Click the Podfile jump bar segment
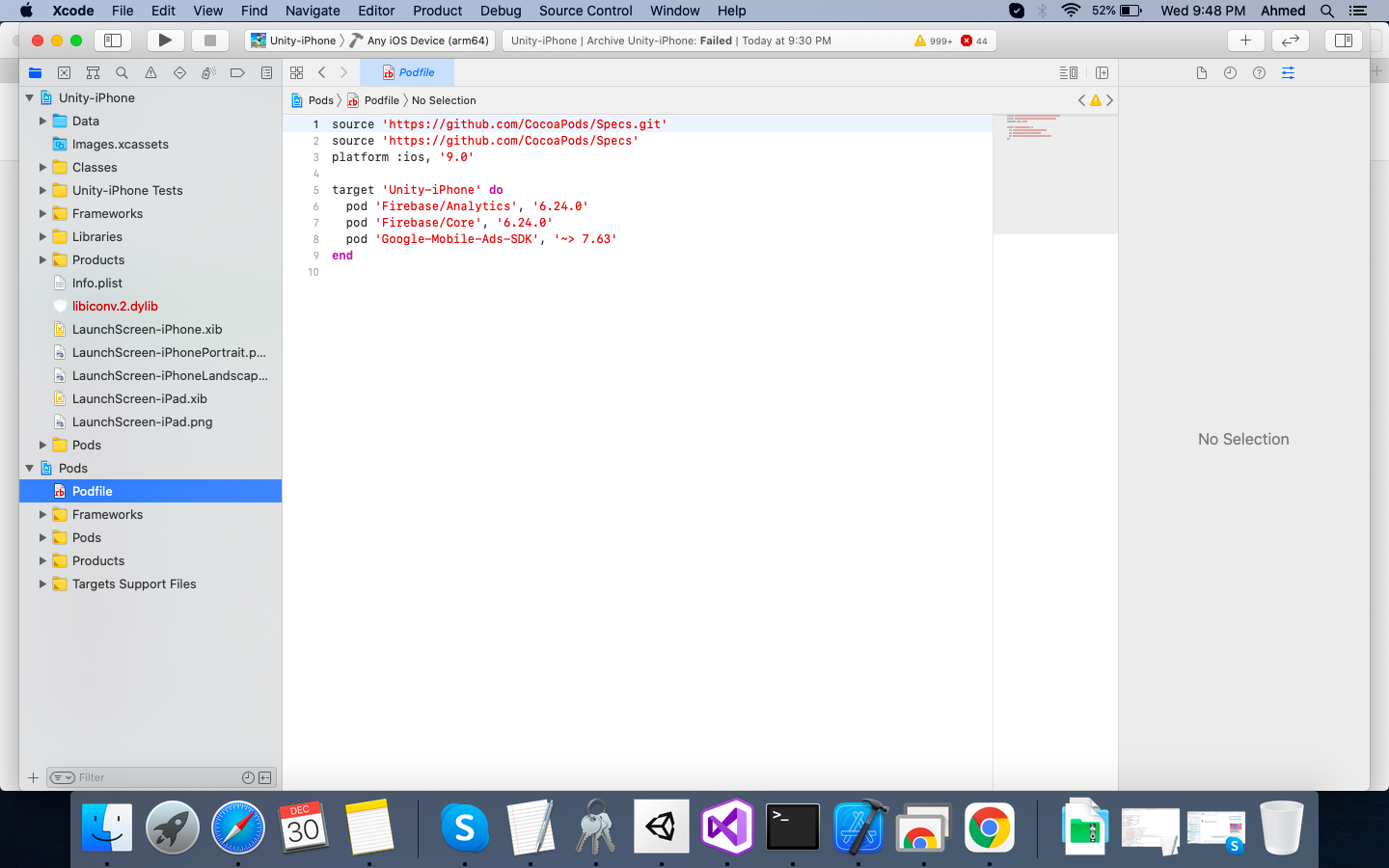 click(x=373, y=100)
